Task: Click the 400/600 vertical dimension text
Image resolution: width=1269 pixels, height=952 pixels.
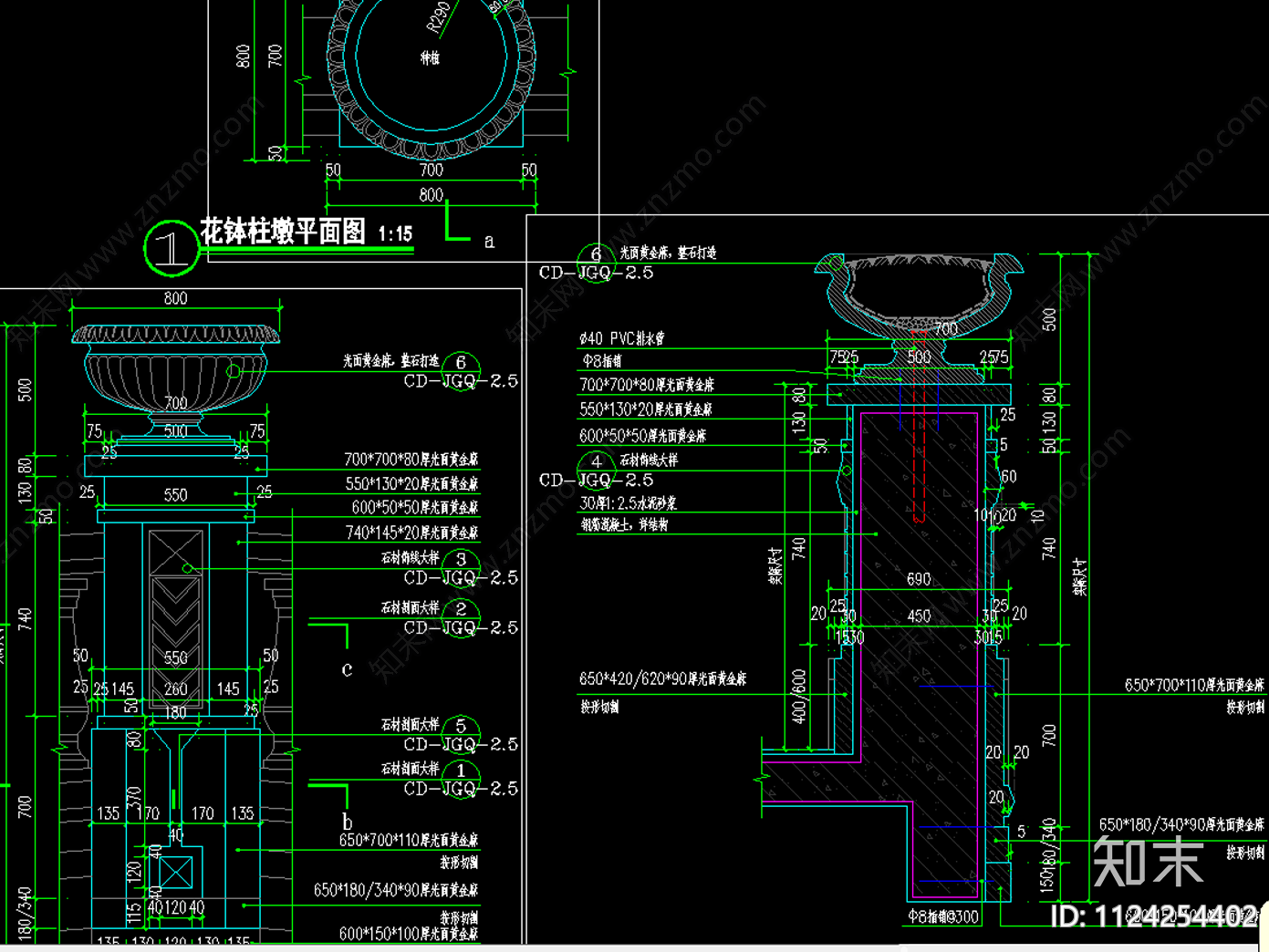Action: point(799,697)
